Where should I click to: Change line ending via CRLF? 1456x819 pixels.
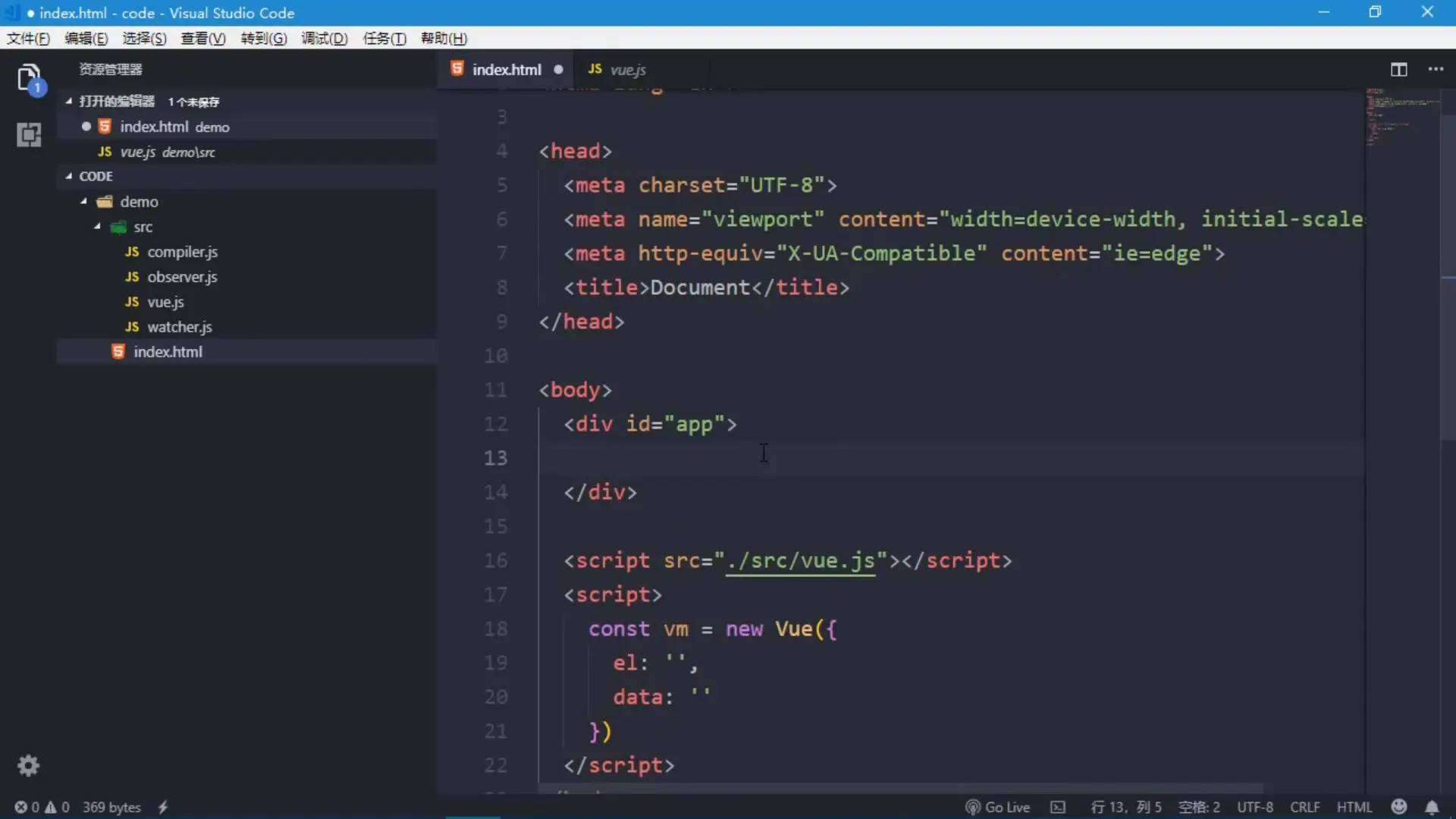point(1304,807)
